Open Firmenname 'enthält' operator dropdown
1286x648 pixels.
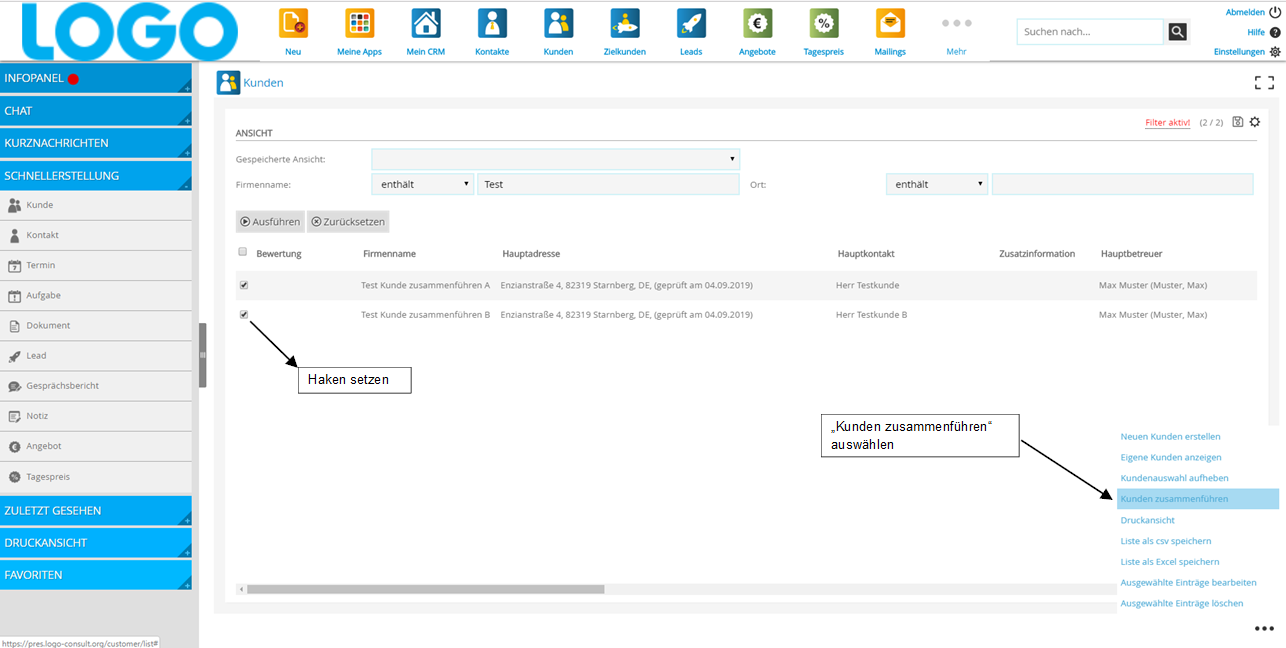[422, 184]
